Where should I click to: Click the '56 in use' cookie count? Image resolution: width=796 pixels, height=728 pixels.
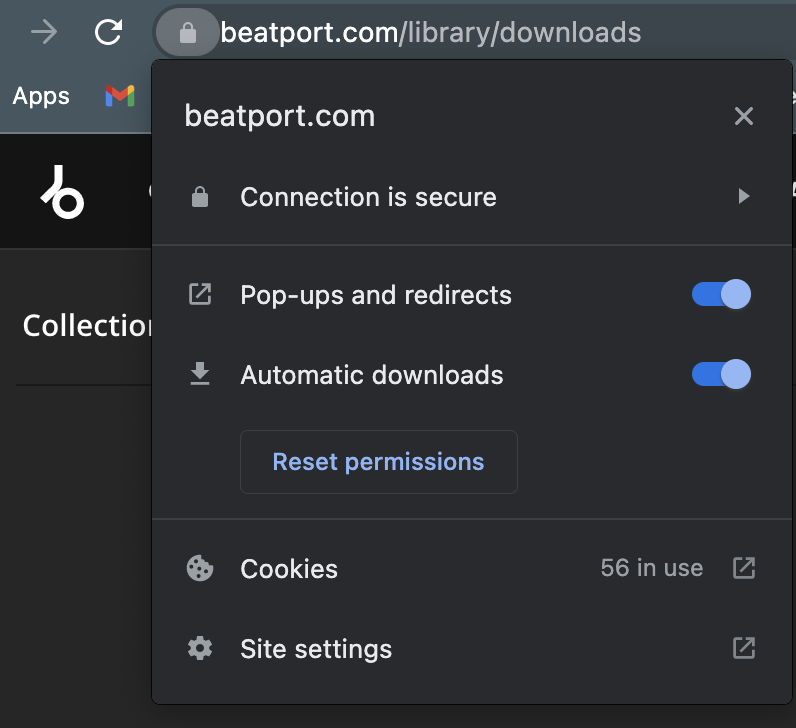652,568
